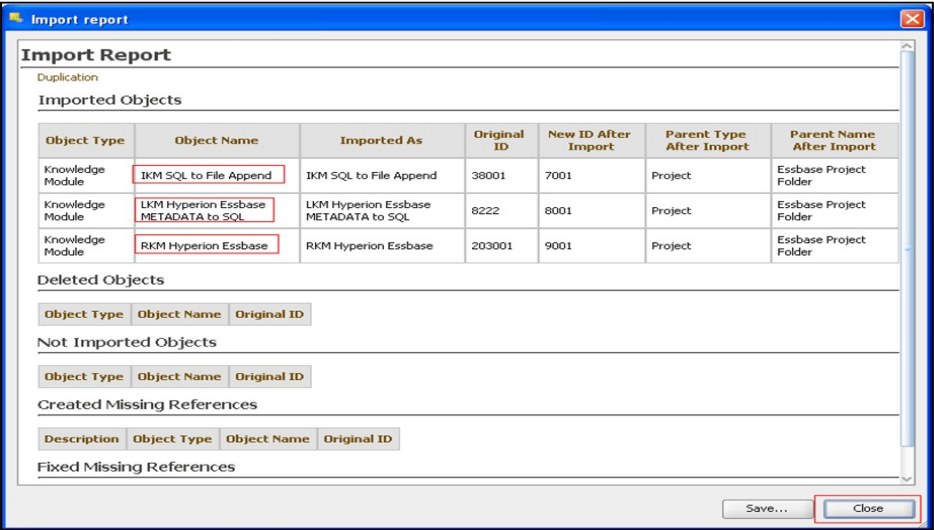Viewport: 934px width, 530px height.
Task: Click Imported Objects 'Object Name' header
Action: [x=217, y=141]
